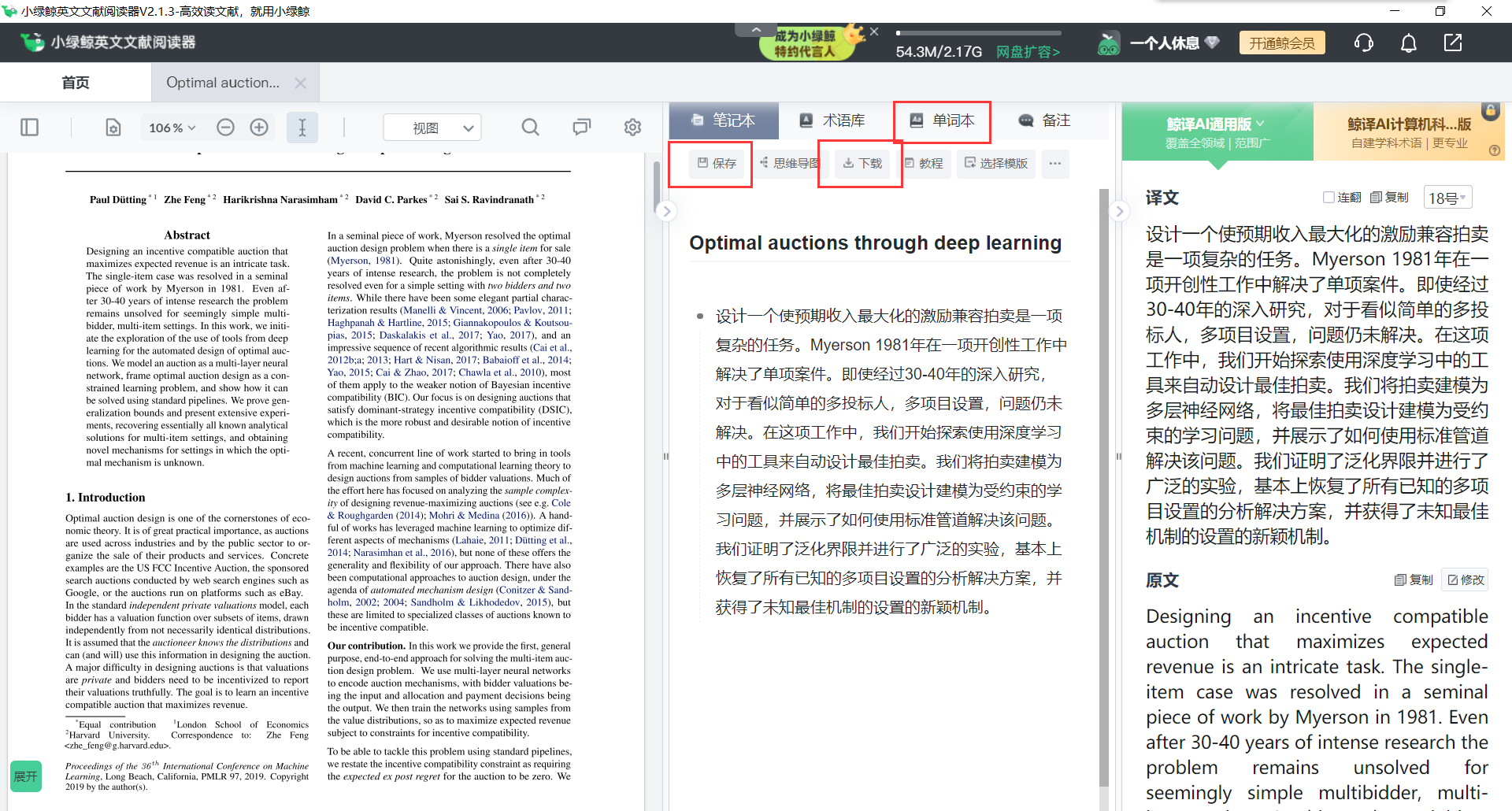This screenshot has width=1512, height=811.
Task: Click the 下载 download button
Action: pos(862,164)
